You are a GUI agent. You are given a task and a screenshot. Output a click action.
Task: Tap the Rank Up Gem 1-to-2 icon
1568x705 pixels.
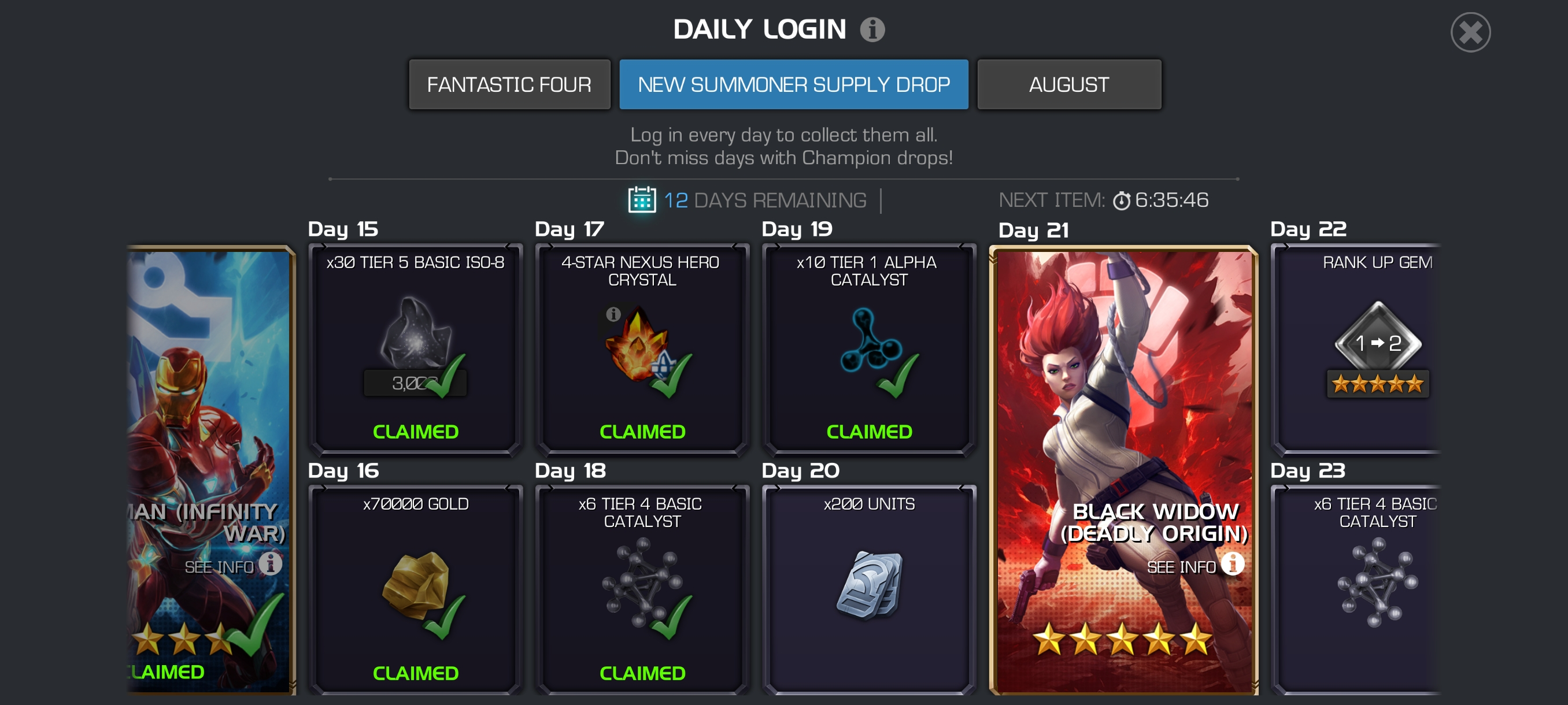click(x=1377, y=343)
